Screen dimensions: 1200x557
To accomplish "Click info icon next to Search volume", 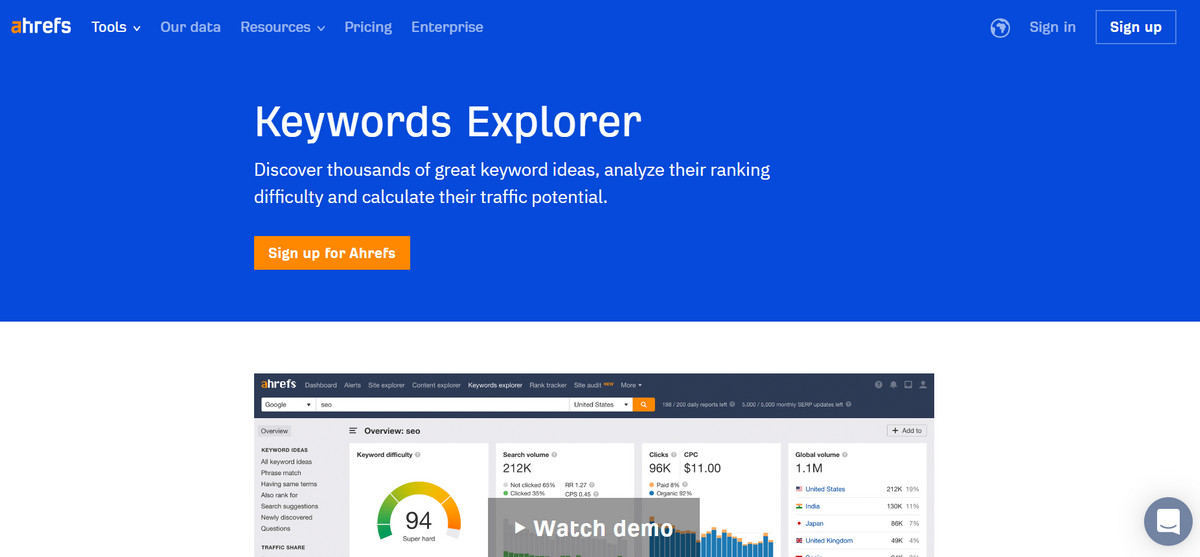I will [553, 455].
